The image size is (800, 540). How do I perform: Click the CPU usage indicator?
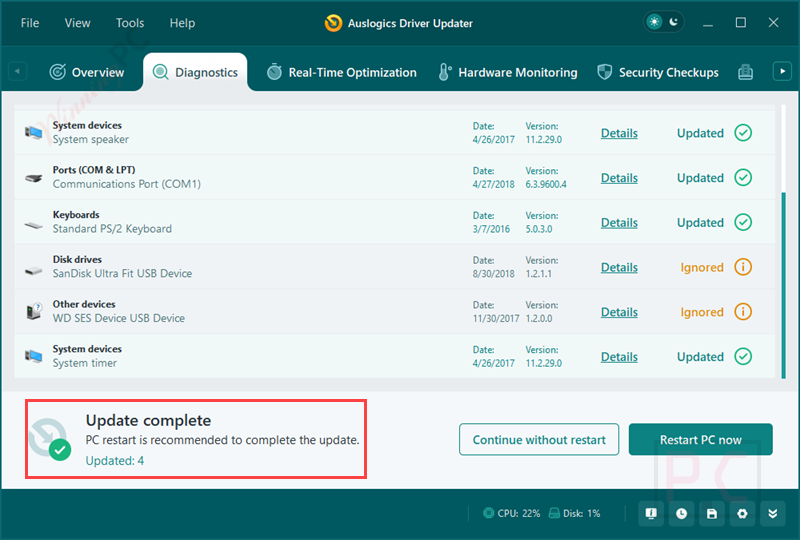click(x=512, y=513)
